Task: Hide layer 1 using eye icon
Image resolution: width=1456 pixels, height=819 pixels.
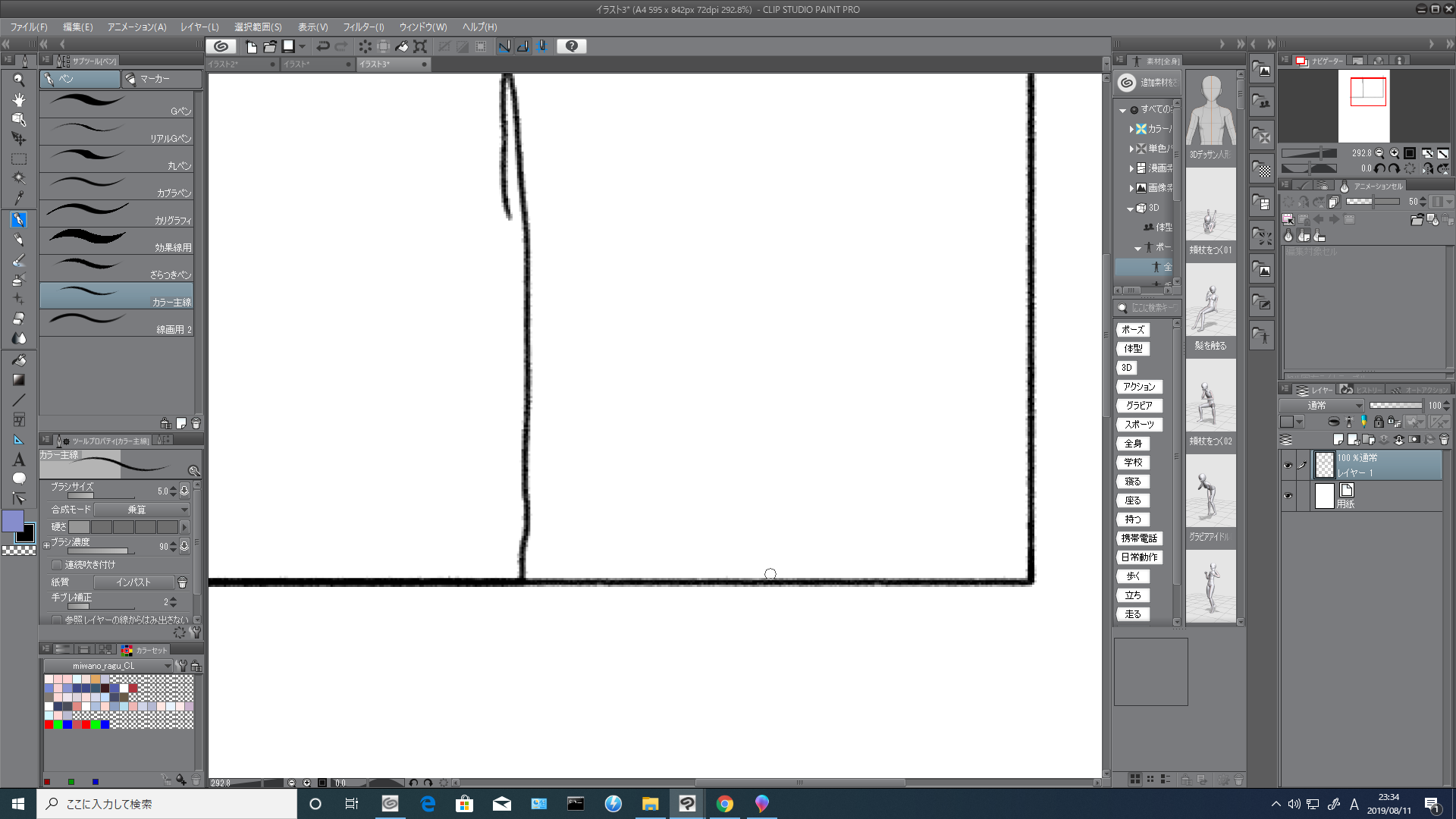Action: [x=1288, y=466]
